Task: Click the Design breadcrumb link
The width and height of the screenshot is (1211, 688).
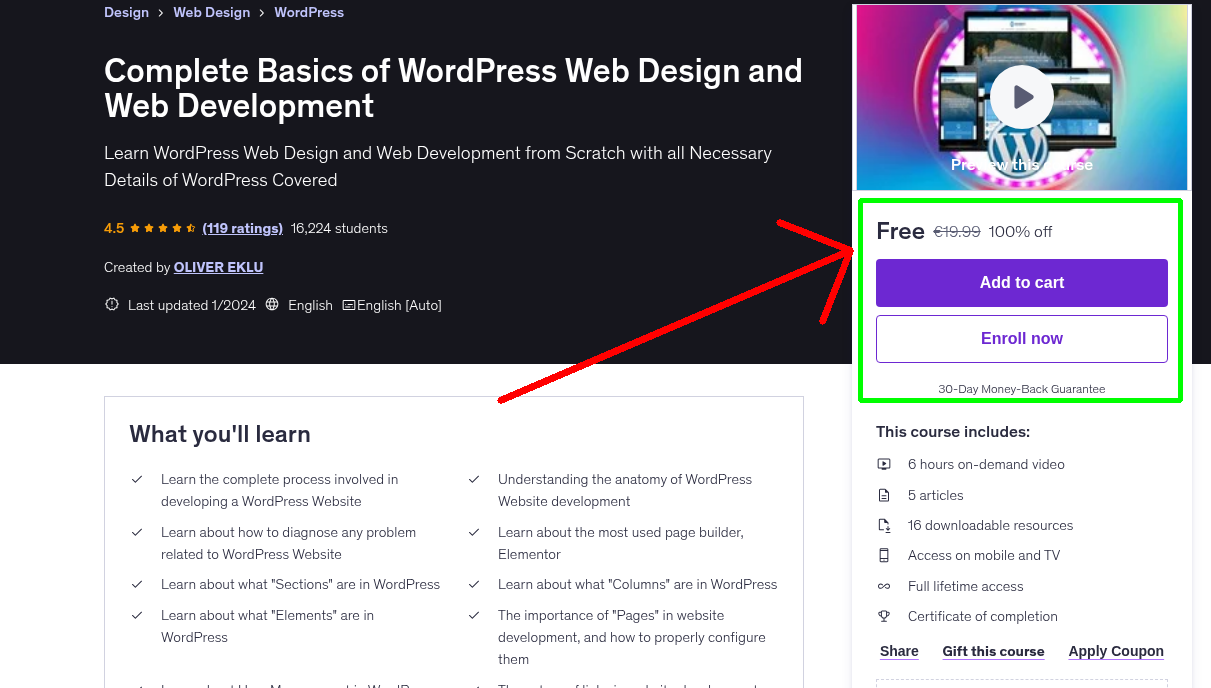Action: tap(126, 12)
